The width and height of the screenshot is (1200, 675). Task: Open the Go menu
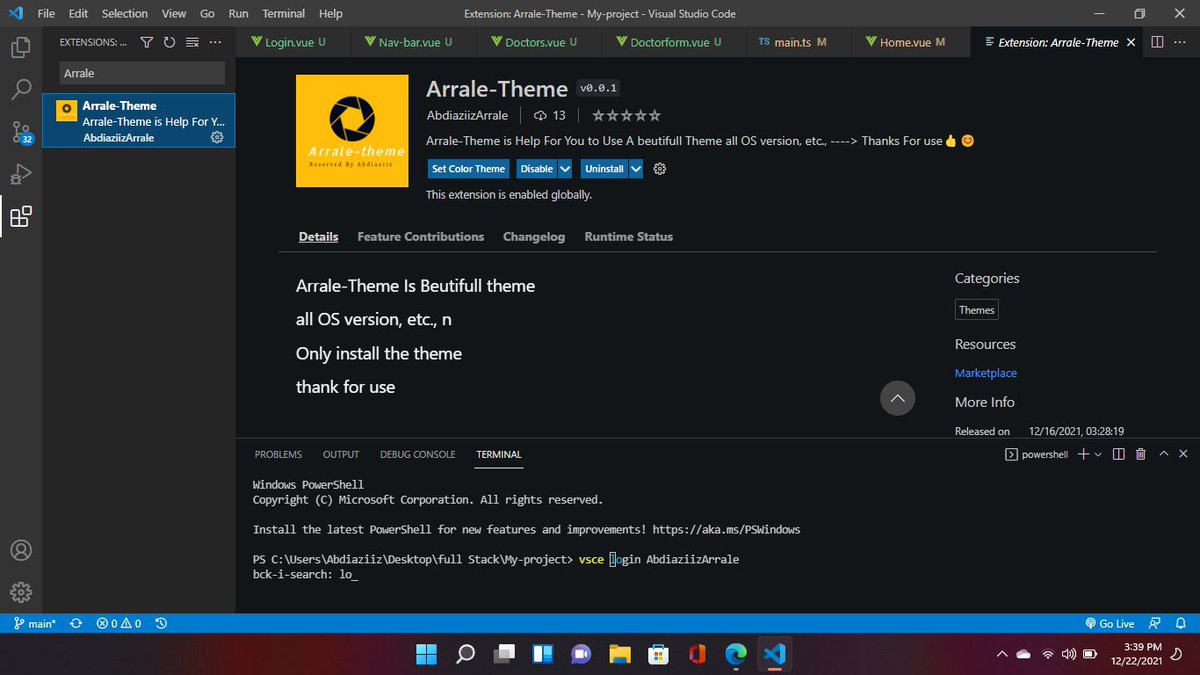coord(207,13)
